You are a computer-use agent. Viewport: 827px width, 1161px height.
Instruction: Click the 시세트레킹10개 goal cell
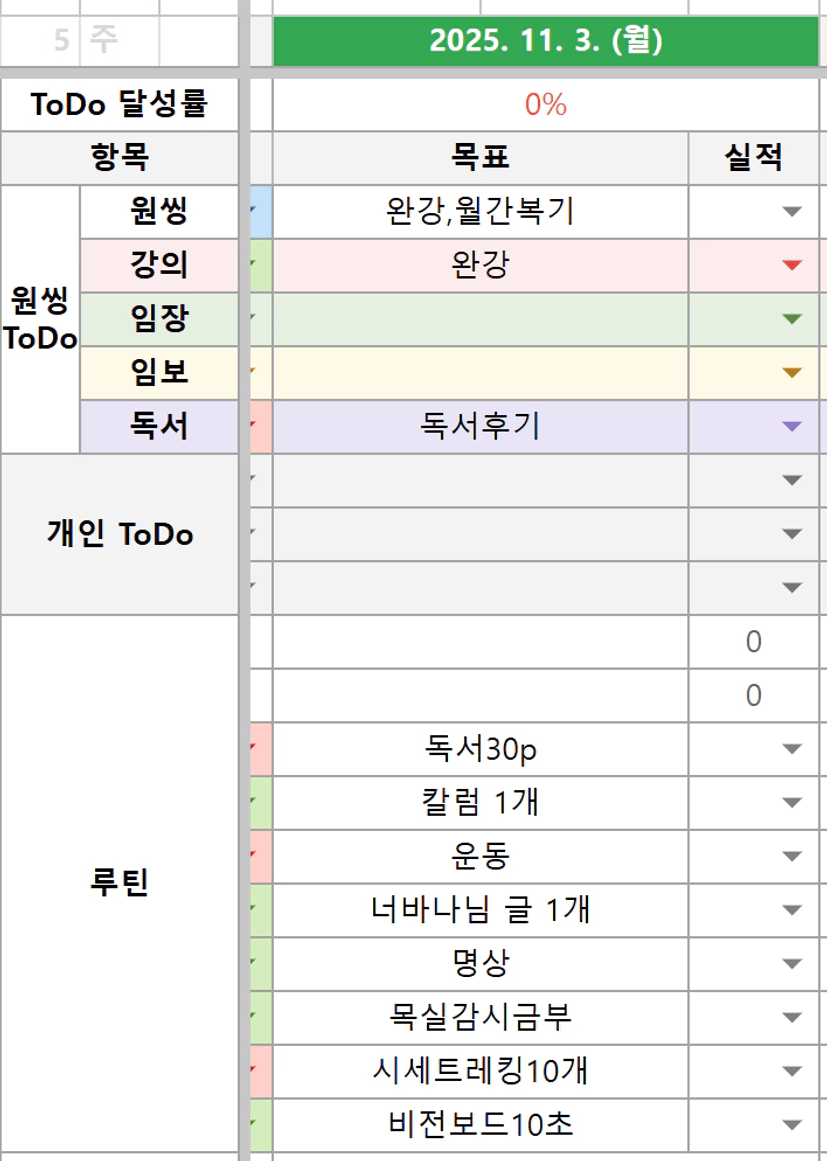coord(480,1072)
